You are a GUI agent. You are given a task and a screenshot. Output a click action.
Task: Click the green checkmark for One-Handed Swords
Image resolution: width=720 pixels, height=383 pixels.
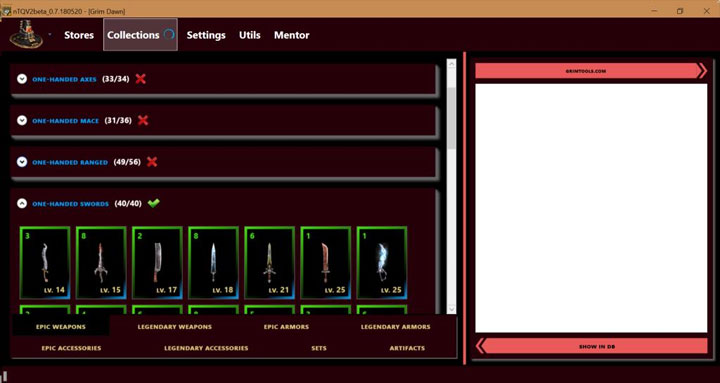point(154,203)
